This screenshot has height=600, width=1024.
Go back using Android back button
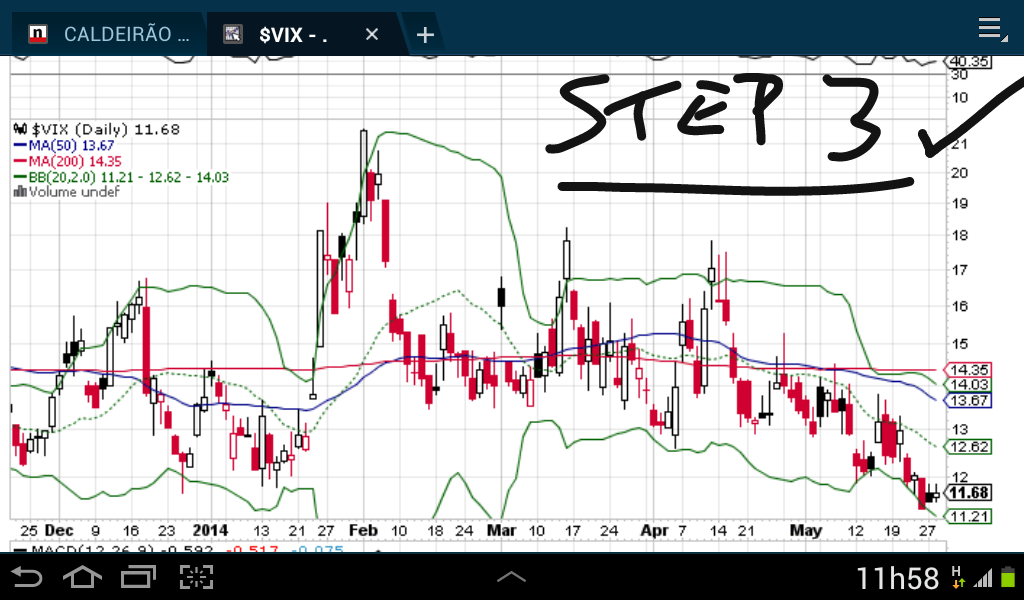coord(27,577)
